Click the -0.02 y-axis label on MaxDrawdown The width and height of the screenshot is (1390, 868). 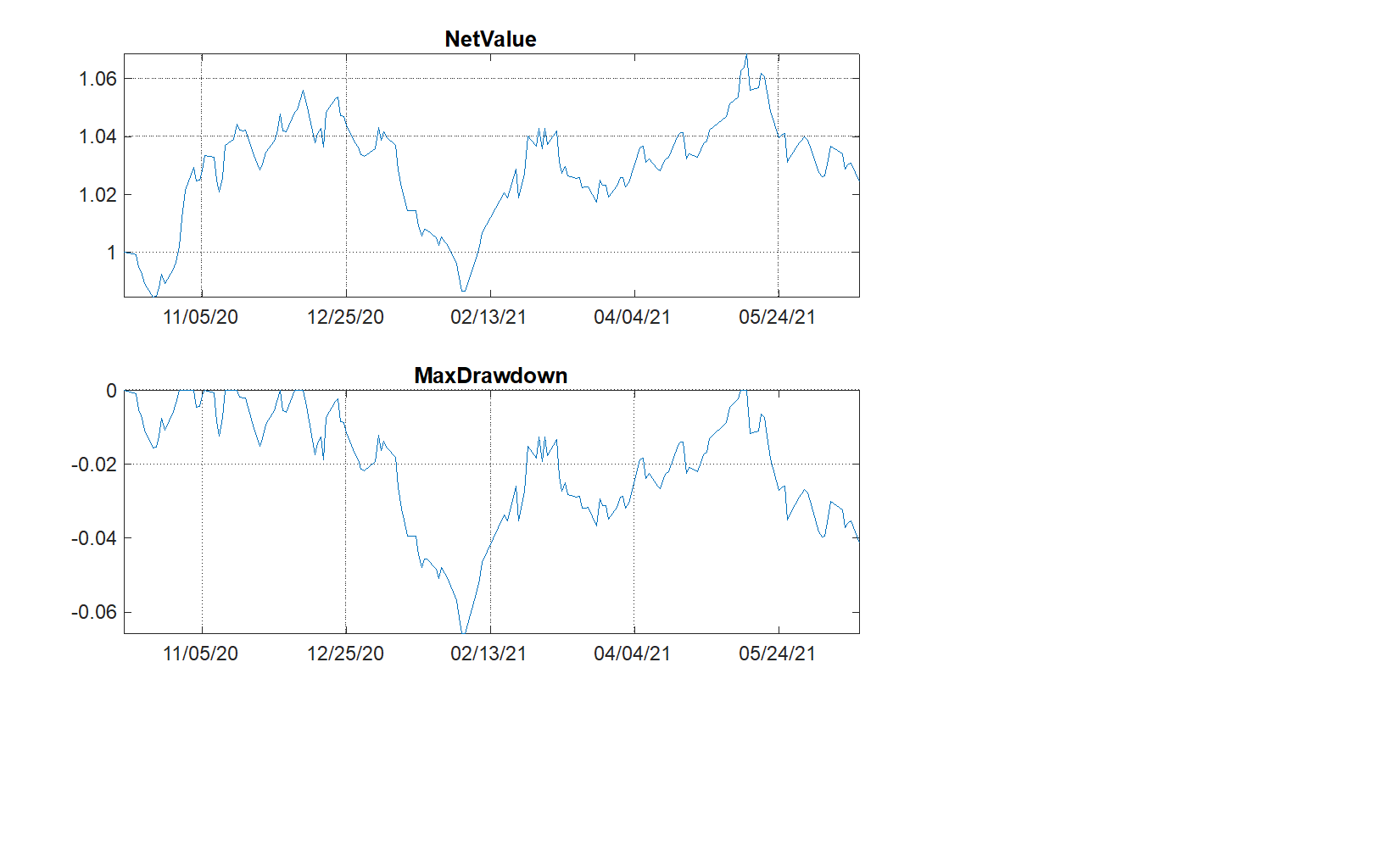click(x=93, y=465)
